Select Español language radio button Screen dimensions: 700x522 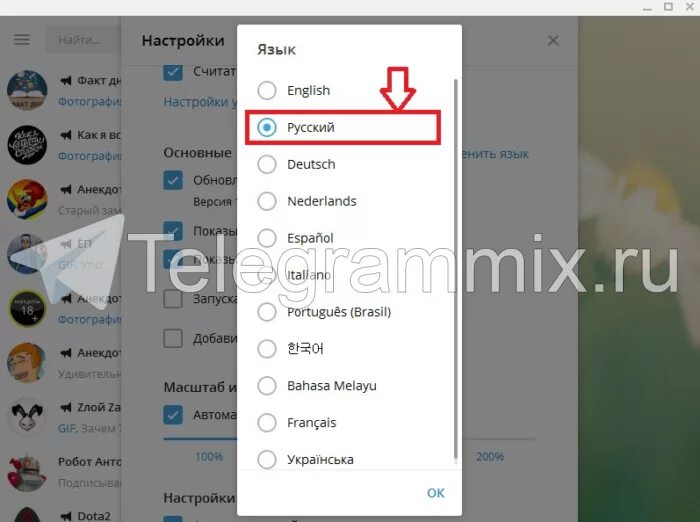pyautogui.click(x=267, y=238)
